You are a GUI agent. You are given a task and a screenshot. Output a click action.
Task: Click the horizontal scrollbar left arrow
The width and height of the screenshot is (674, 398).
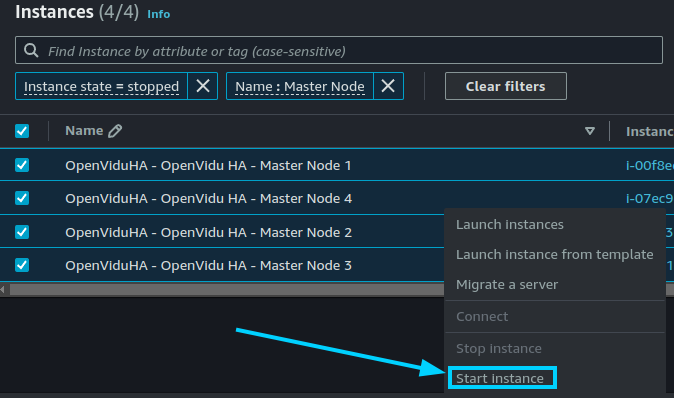(3, 290)
